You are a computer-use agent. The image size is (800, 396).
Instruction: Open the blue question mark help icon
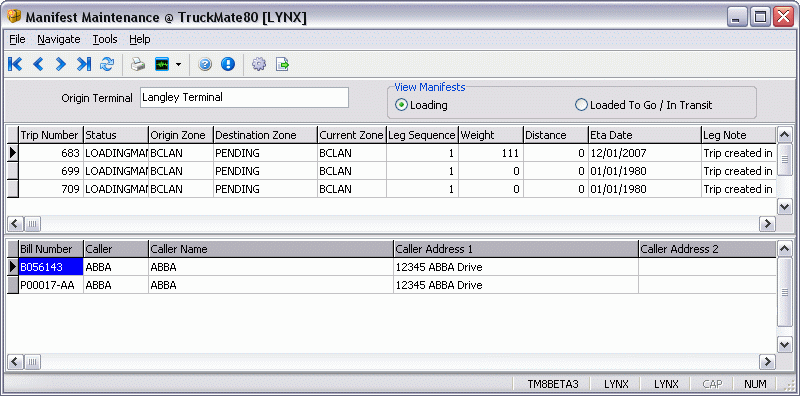coord(205,64)
